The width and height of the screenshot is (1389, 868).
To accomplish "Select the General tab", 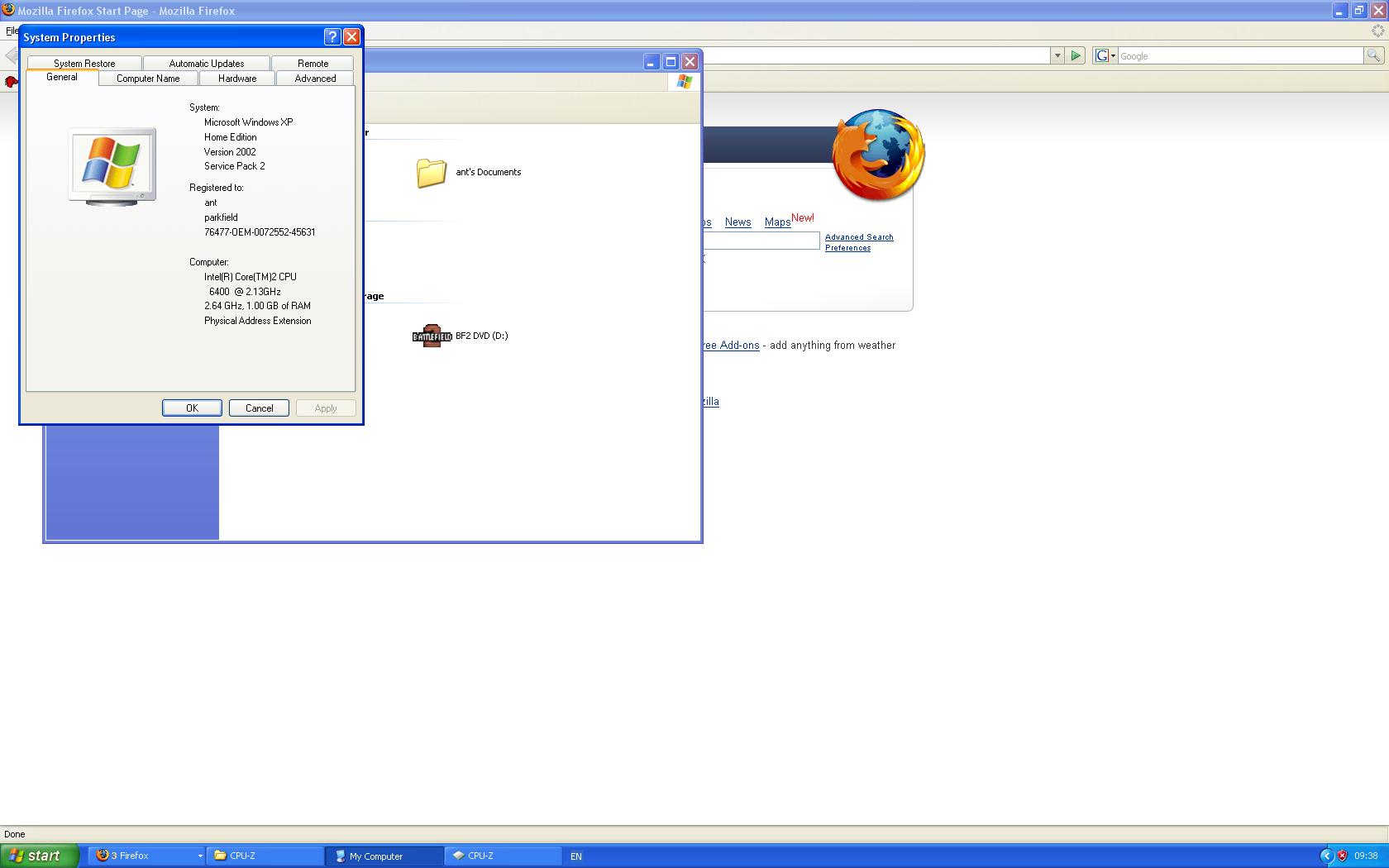I will [x=62, y=77].
